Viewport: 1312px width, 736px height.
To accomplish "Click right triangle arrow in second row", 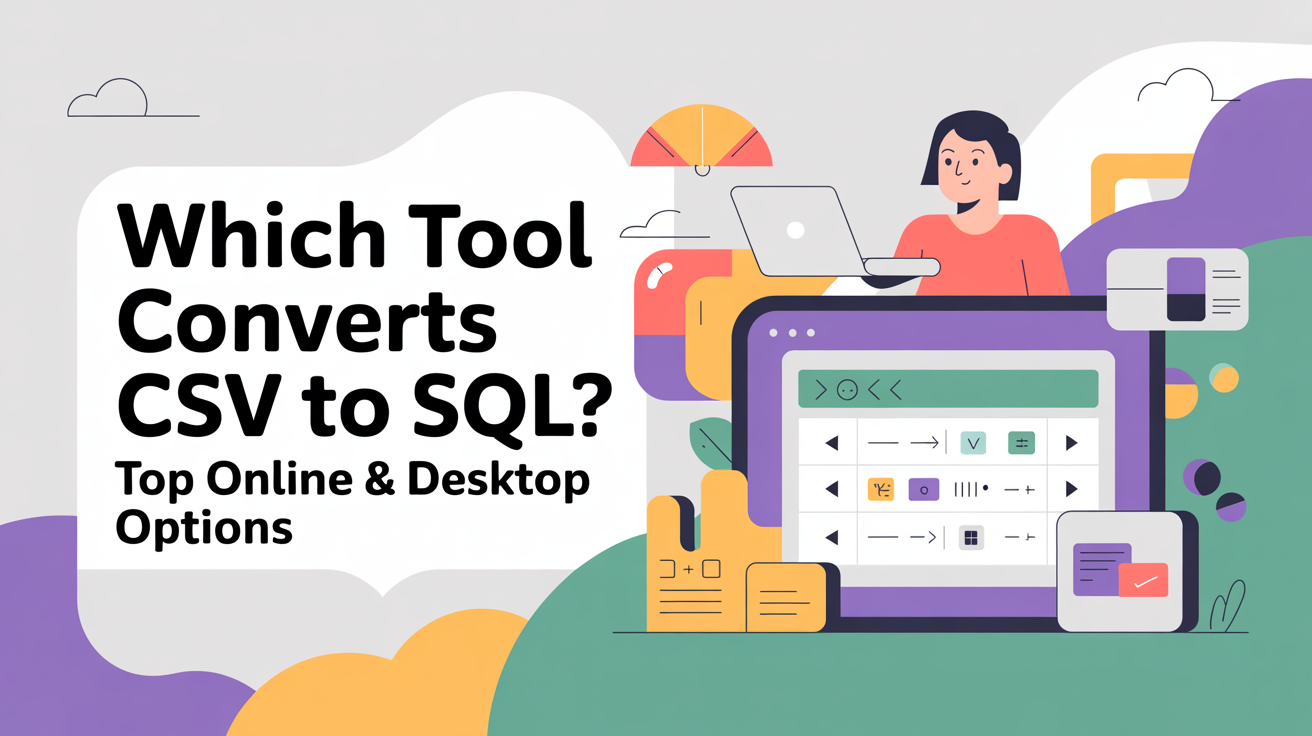I will (x=1071, y=490).
